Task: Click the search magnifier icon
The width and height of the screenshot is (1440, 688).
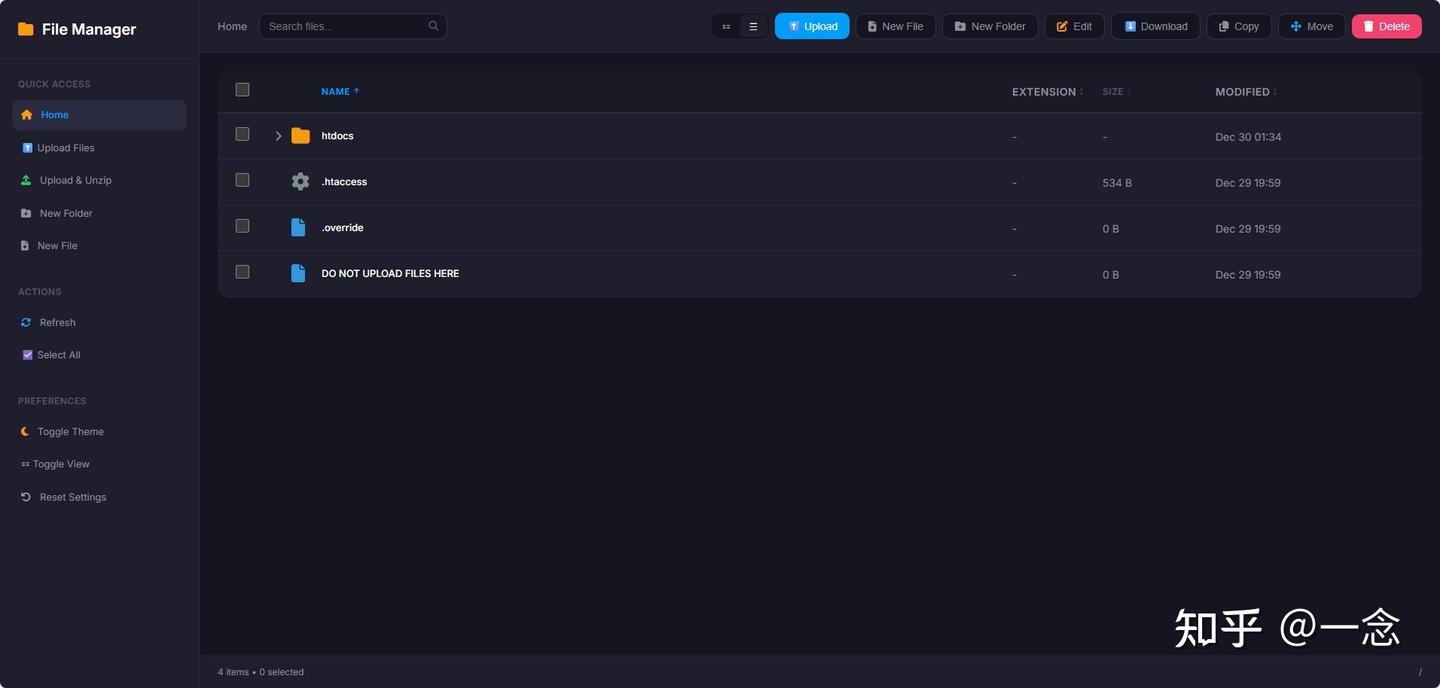Action: tap(433, 26)
